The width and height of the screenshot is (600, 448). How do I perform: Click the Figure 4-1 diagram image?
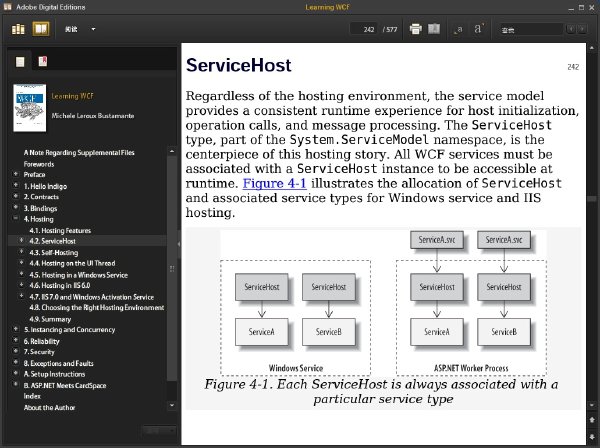(383, 302)
